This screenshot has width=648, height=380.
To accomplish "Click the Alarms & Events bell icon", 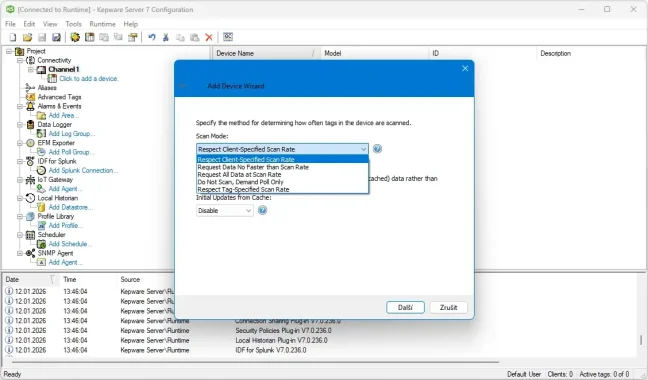I will (x=30, y=106).
